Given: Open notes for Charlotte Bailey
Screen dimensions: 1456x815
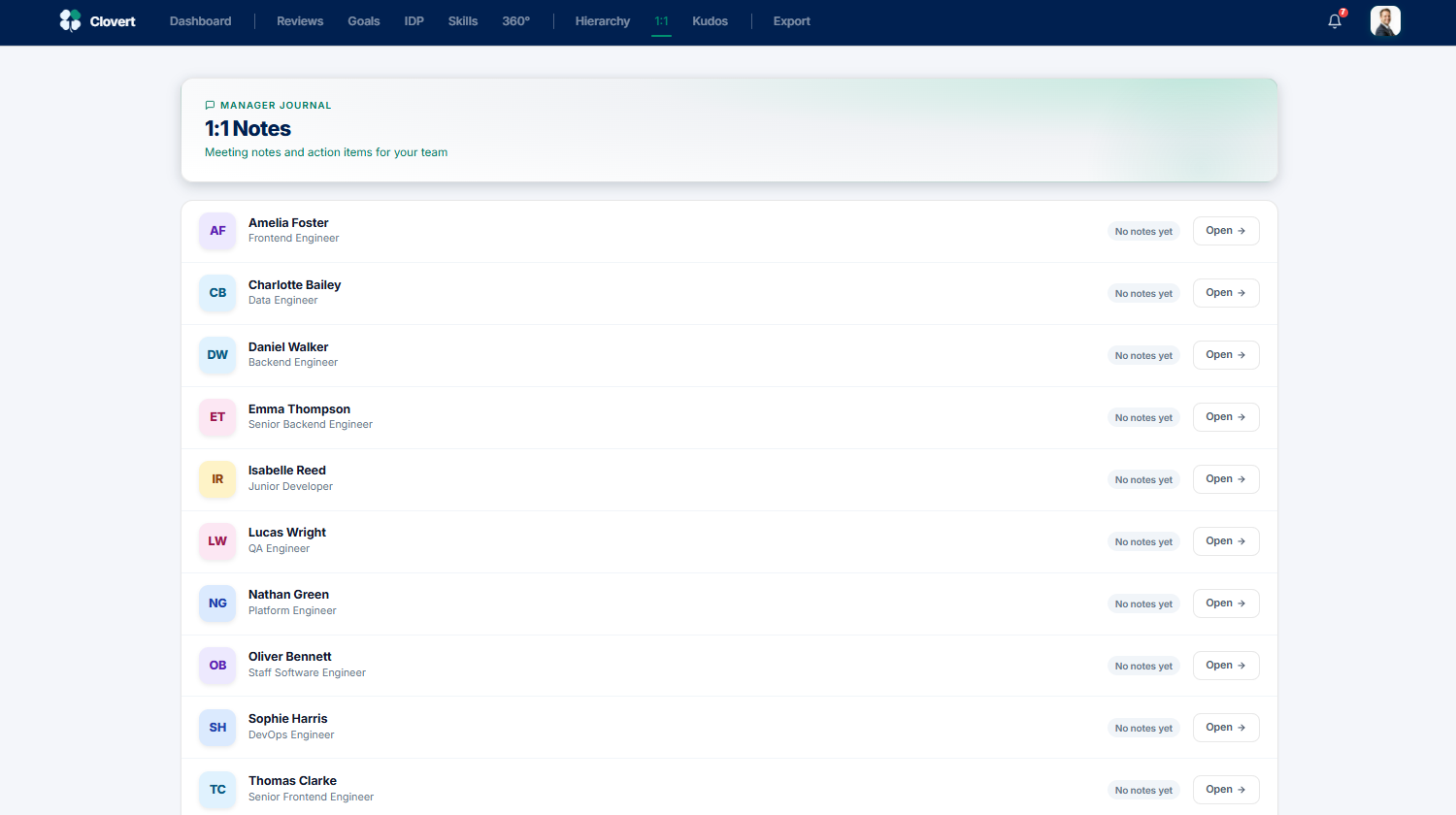Looking at the screenshot, I should point(1226,293).
